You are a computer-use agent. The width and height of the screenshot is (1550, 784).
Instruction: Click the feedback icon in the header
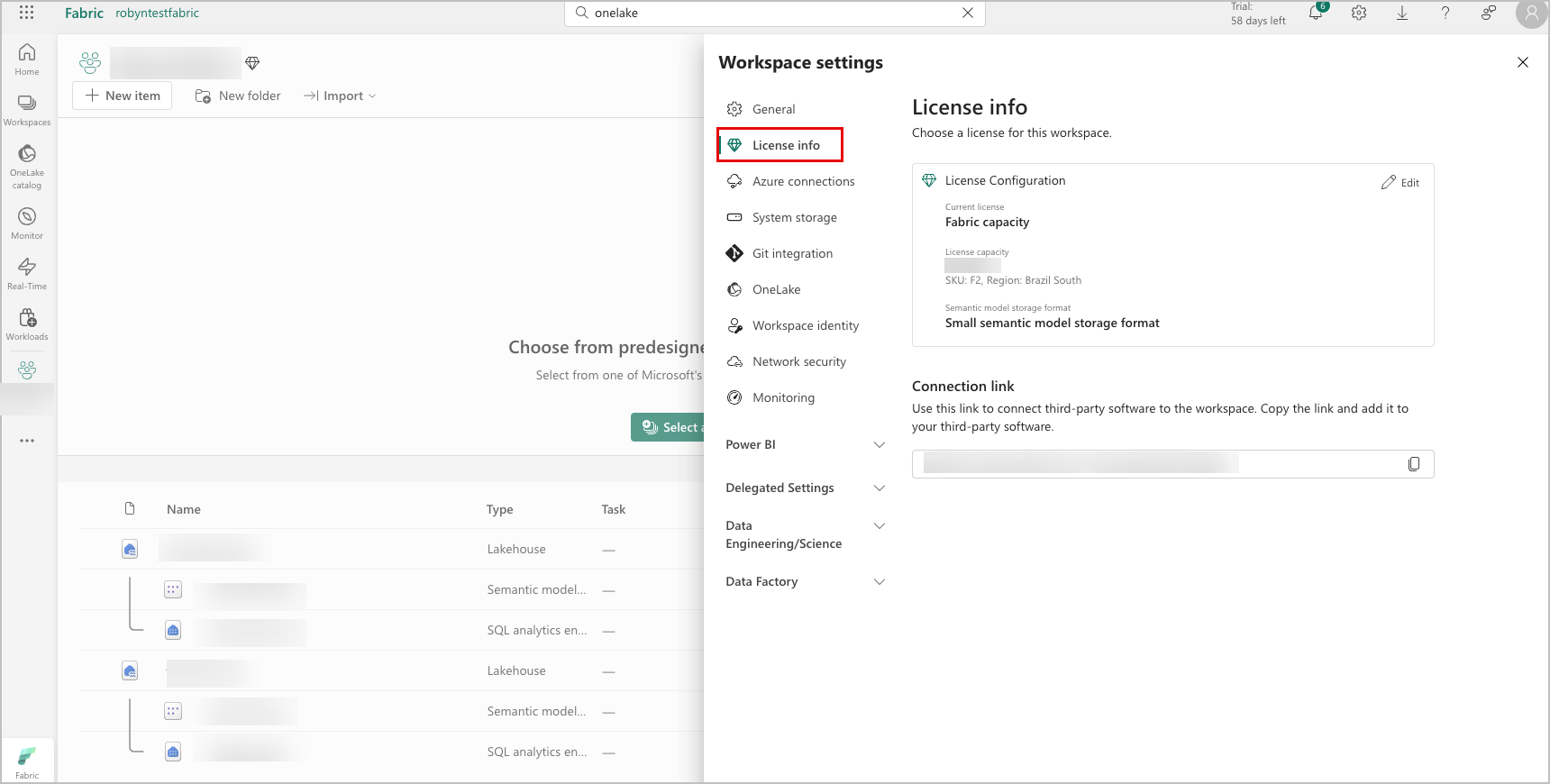(x=1489, y=13)
